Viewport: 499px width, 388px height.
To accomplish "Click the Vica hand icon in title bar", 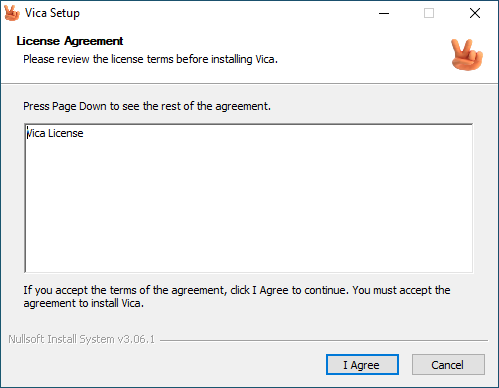I will tap(12, 13).
